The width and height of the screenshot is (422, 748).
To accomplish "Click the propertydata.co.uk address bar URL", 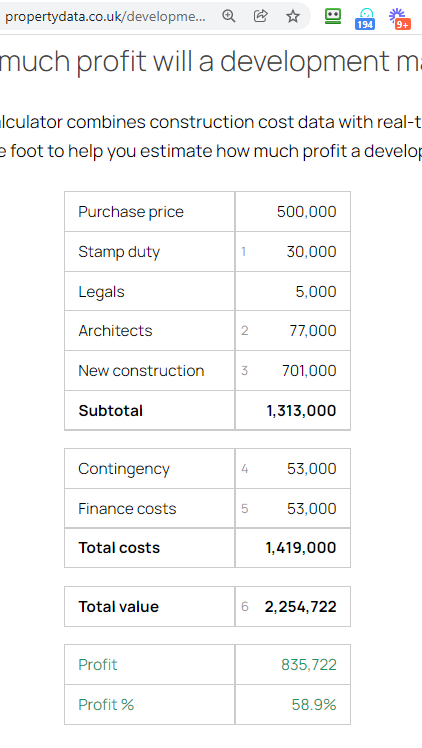I will click(105, 17).
